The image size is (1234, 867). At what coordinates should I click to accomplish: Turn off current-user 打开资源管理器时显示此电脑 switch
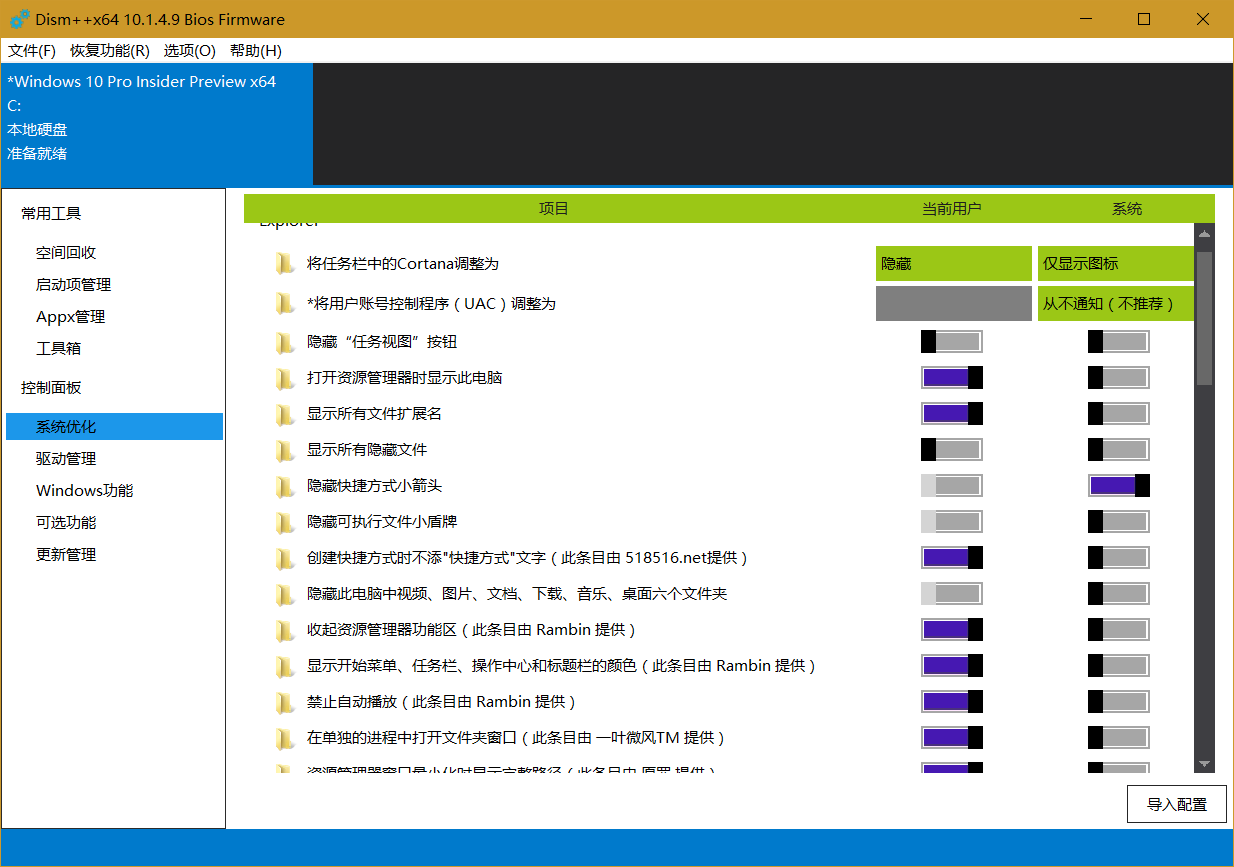point(952,378)
